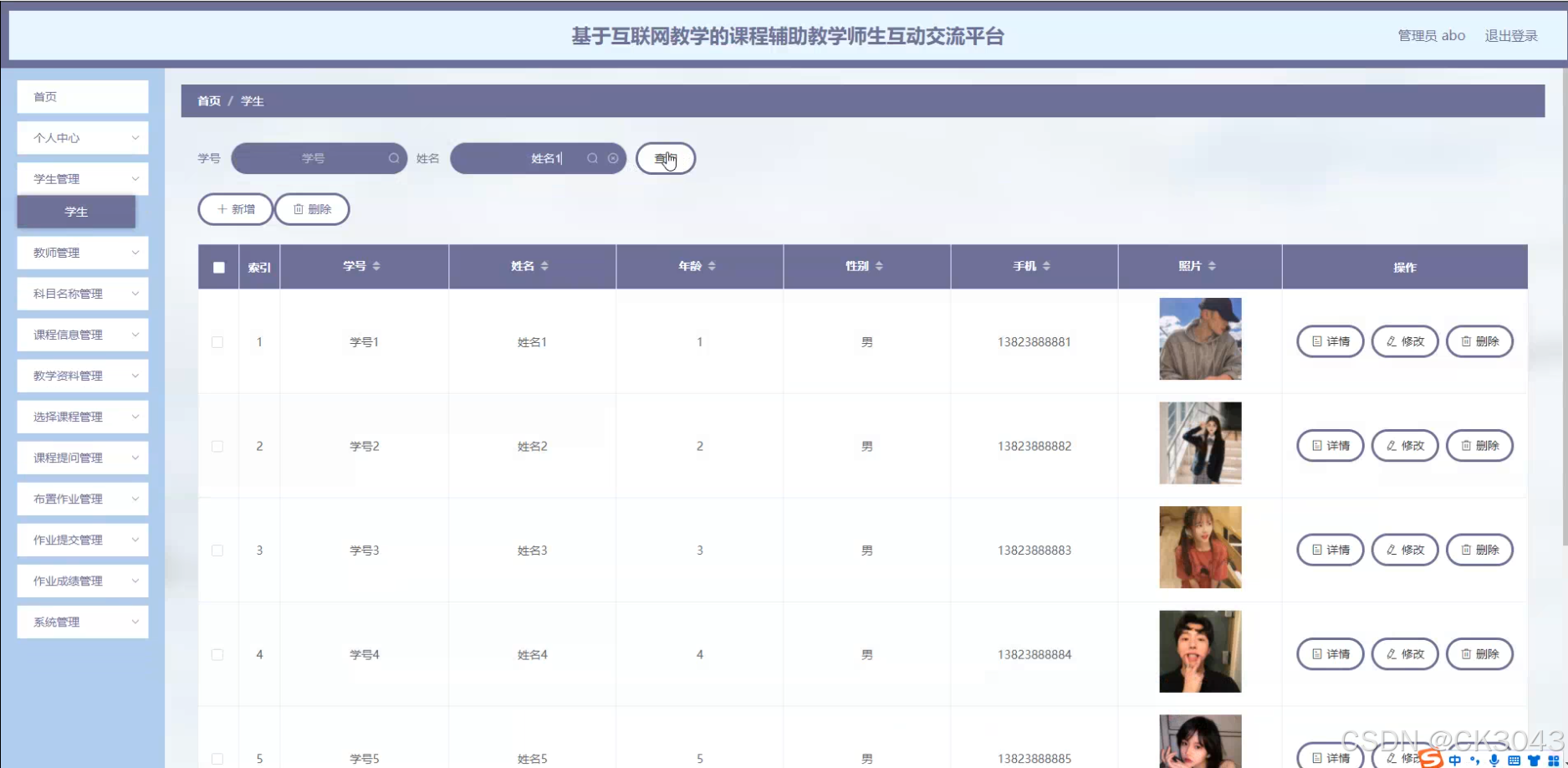Click 删除 for 学号3 row
The image size is (1568, 768).
1479,550
